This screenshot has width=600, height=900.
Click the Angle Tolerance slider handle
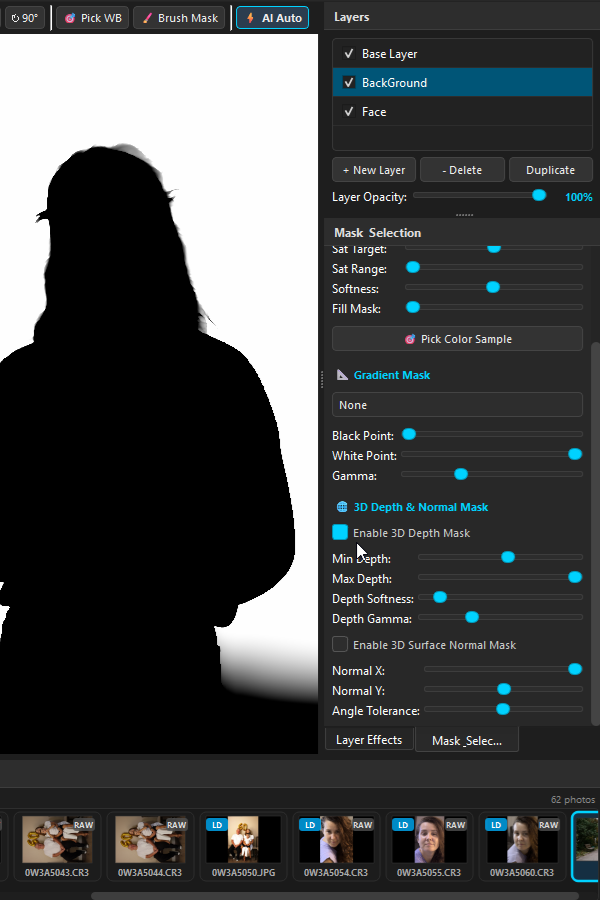[502, 709]
